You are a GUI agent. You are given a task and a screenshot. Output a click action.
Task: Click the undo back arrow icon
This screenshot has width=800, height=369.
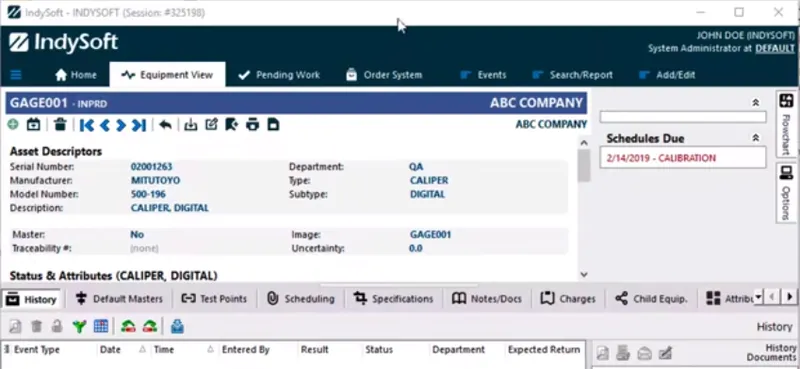point(165,125)
